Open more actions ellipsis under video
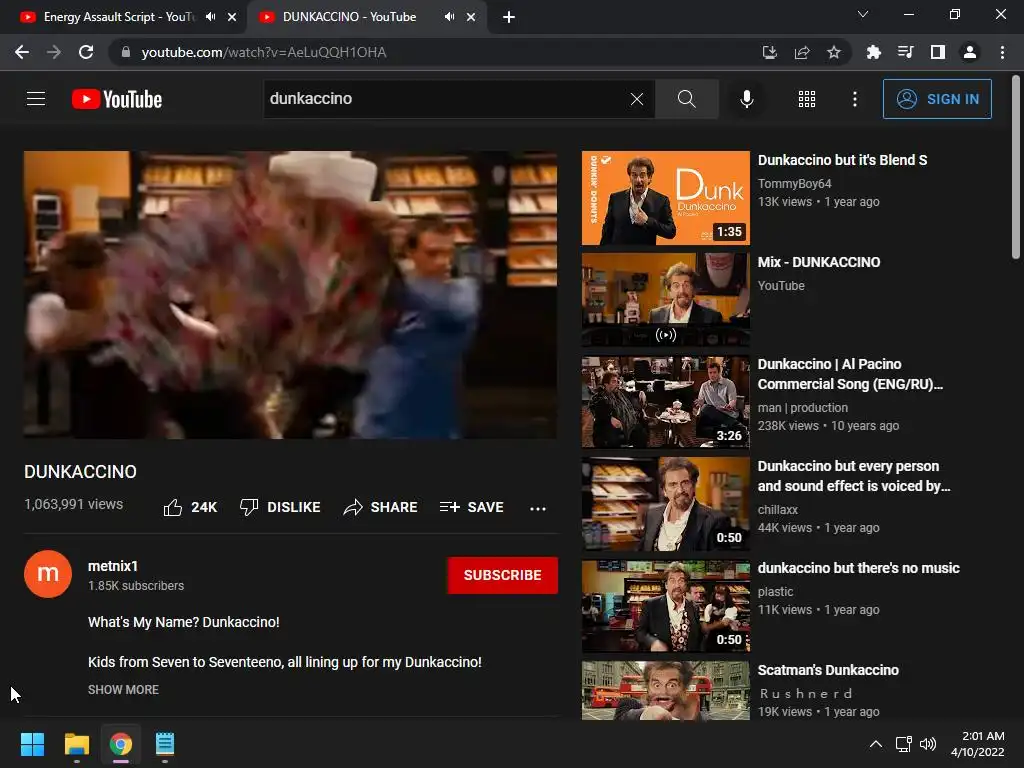Screen dimensions: 1024x768 click(537, 508)
